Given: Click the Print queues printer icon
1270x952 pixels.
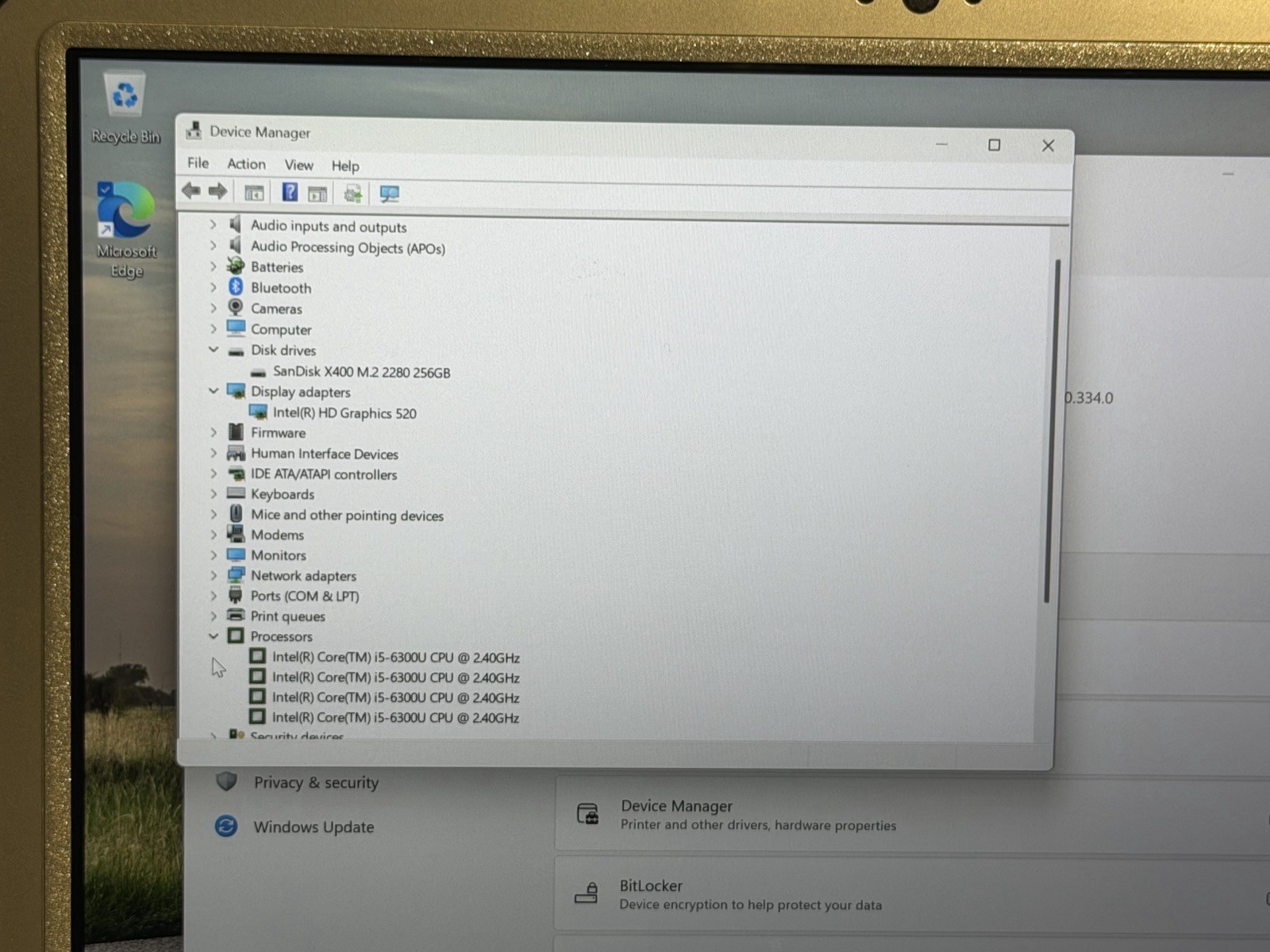Looking at the screenshot, I should [236, 615].
